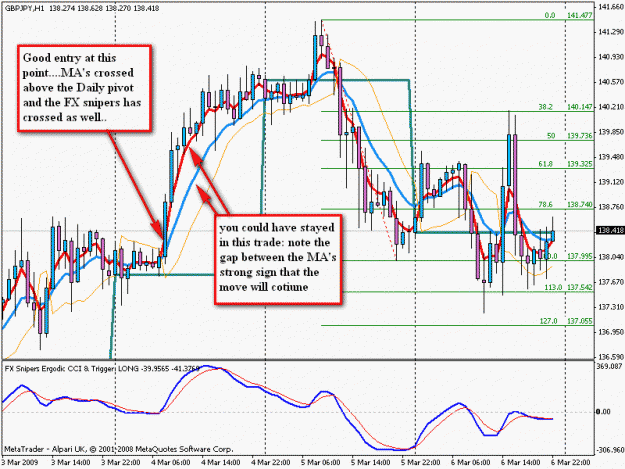Select the highlighted 138.418 current price tag
The height and width of the screenshot is (469, 625).
(x=609, y=231)
